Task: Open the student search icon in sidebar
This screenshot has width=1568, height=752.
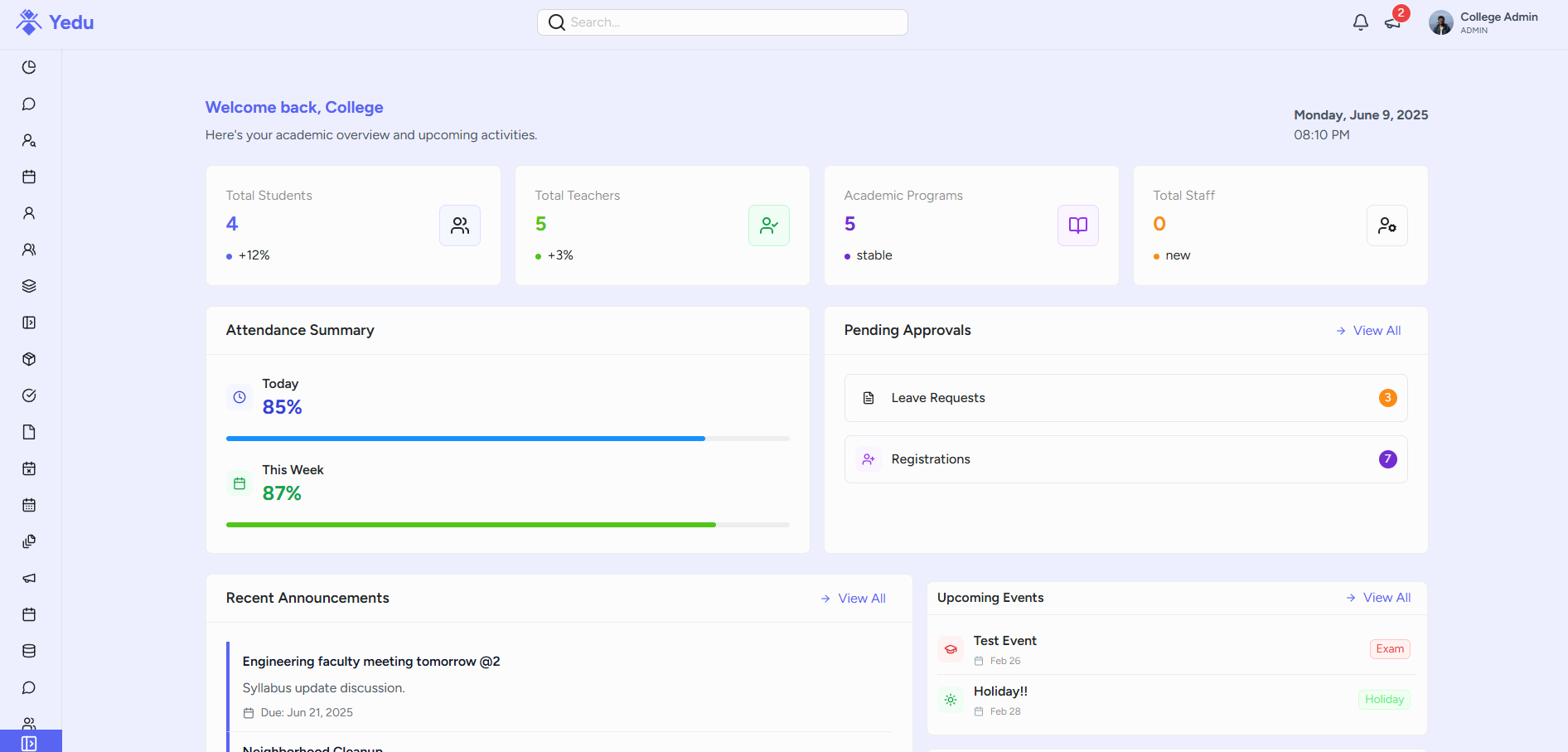Action: [29, 140]
